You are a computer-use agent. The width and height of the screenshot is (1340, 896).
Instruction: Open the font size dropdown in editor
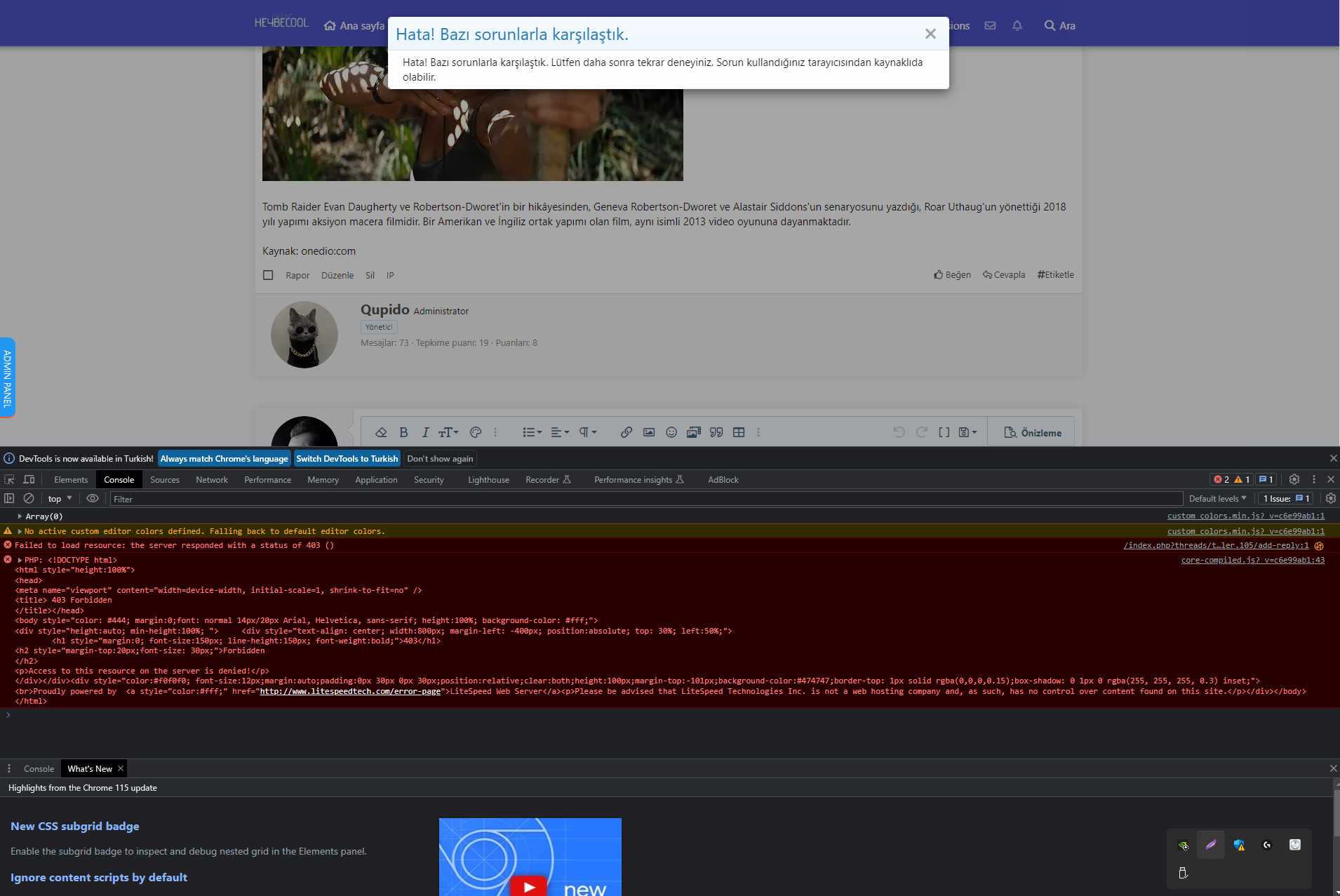click(x=448, y=432)
